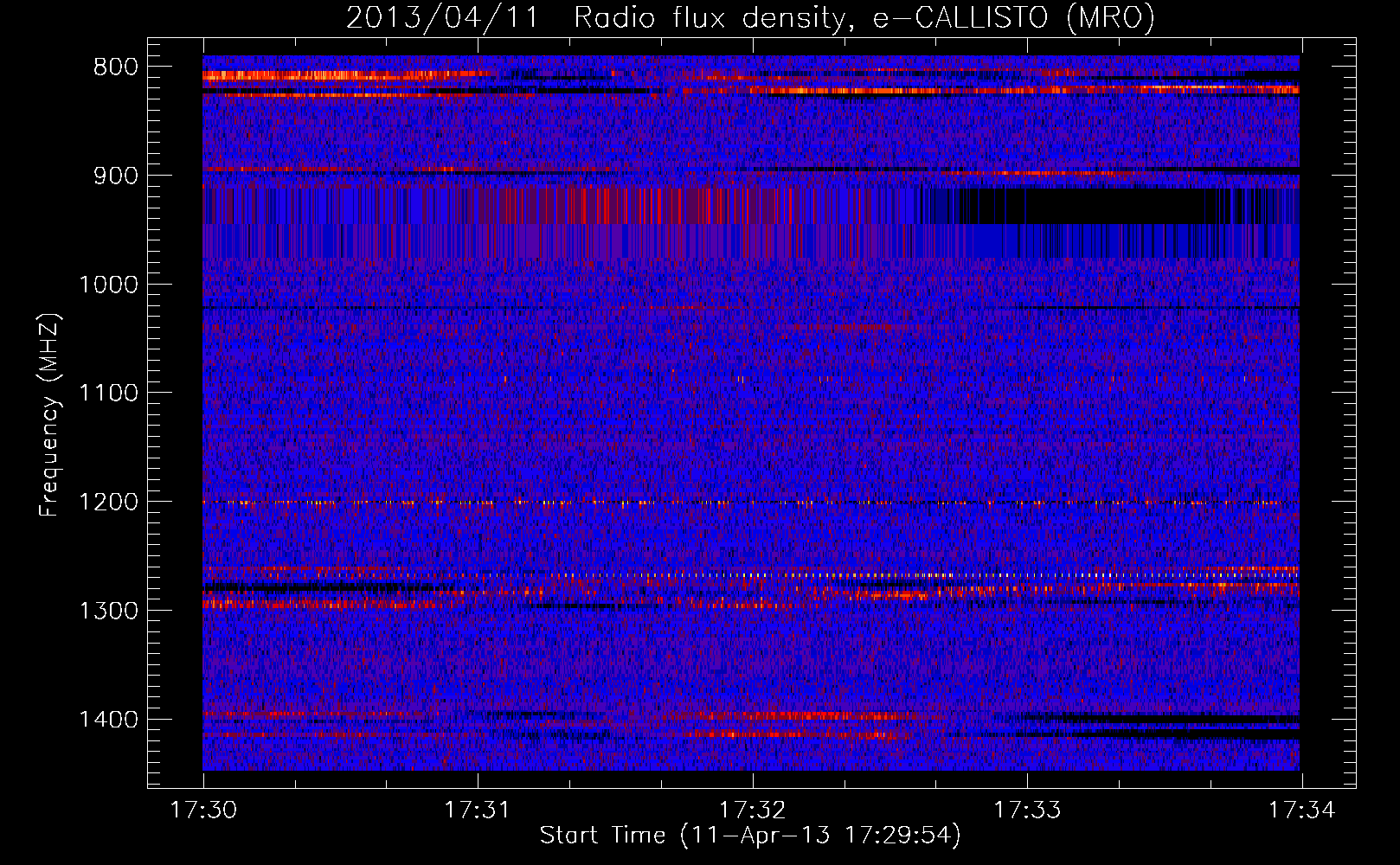
Task: Click the 17:32 time tick label
Action: (752, 810)
